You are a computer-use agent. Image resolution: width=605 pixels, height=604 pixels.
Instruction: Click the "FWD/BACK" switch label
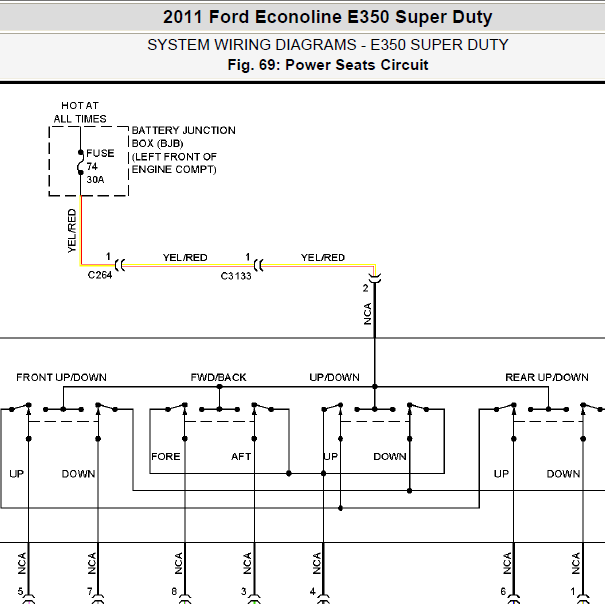[218, 377]
